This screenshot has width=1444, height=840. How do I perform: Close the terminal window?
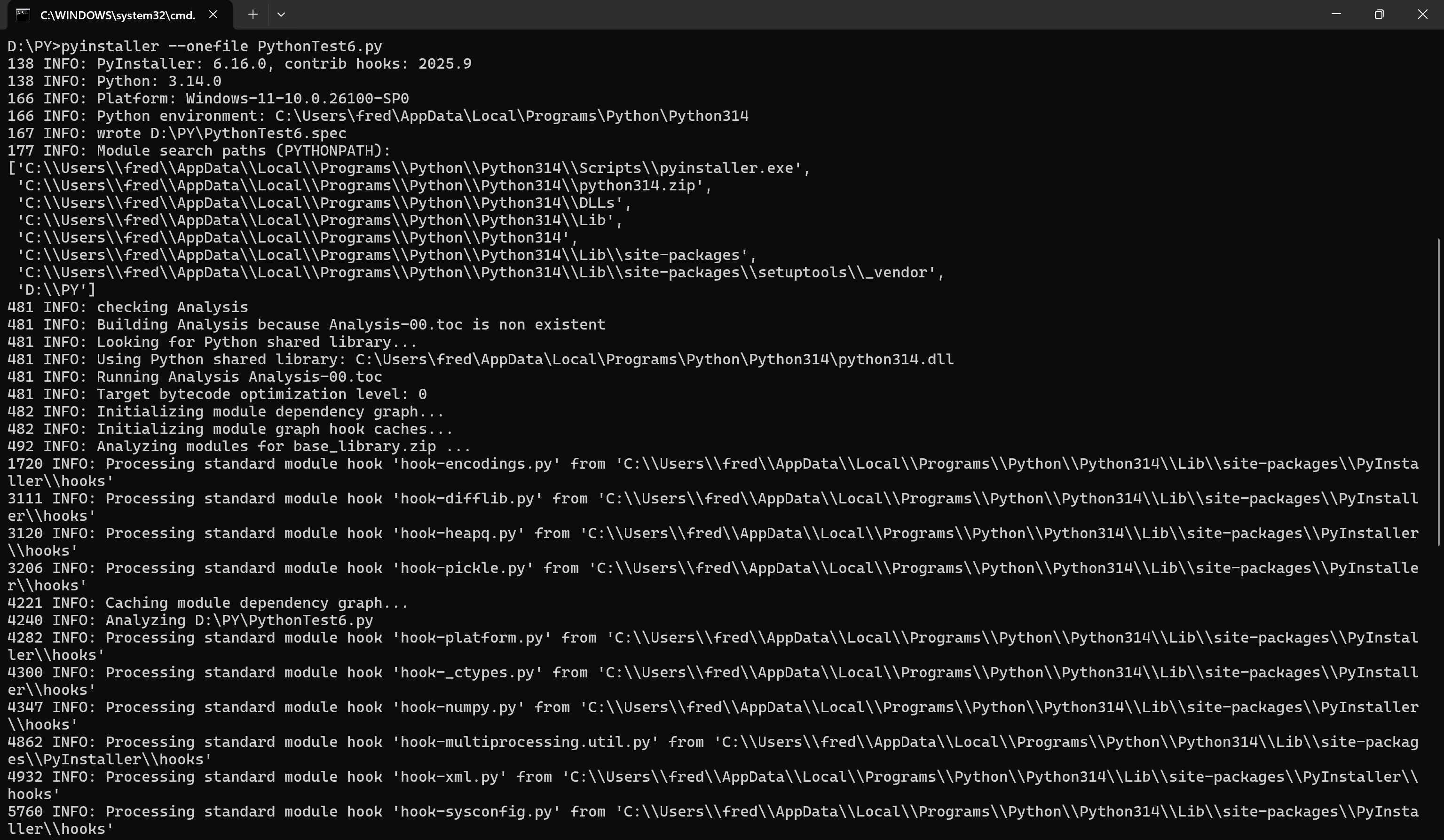(x=1422, y=14)
